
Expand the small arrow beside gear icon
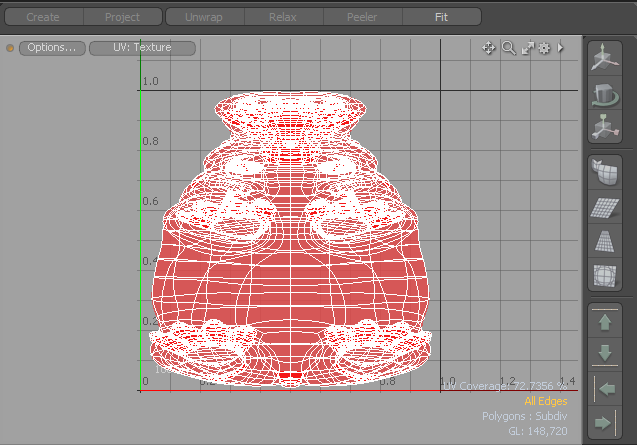(560, 48)
